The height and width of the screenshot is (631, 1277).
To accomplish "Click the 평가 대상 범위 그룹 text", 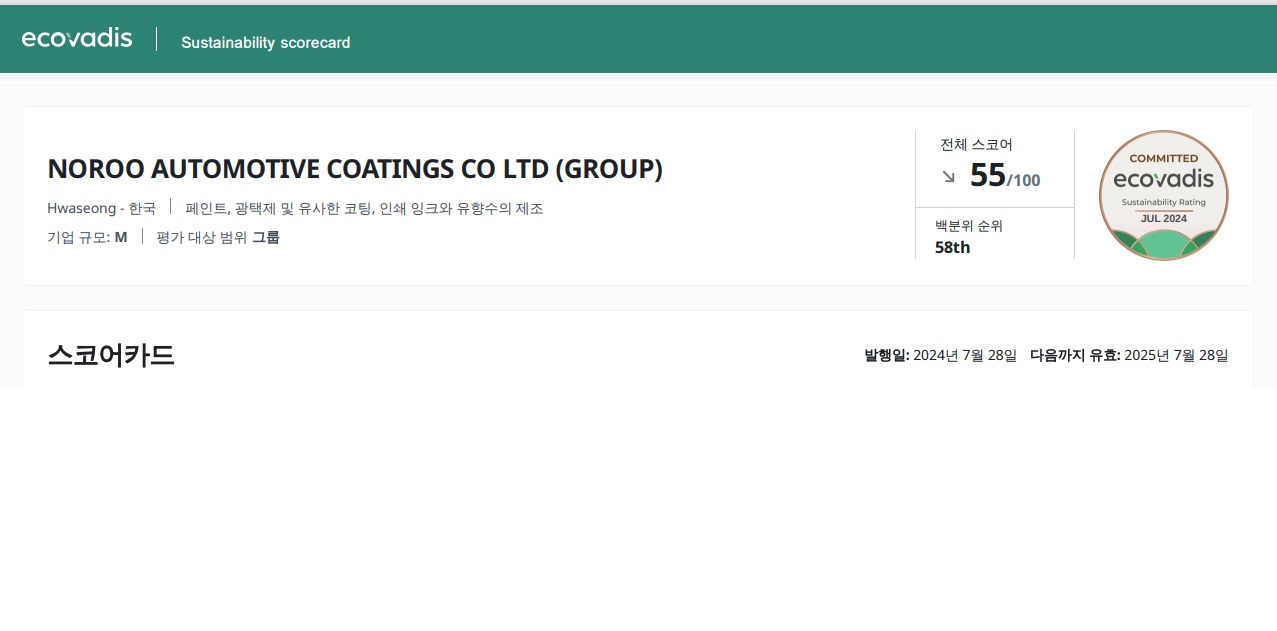I will tap(218, 237).
